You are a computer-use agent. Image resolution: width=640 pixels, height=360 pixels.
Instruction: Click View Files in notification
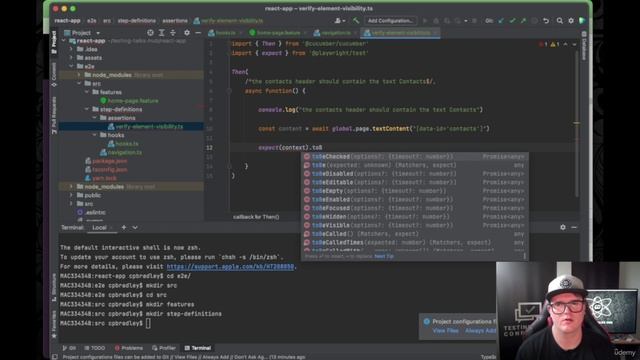(445, 331)
